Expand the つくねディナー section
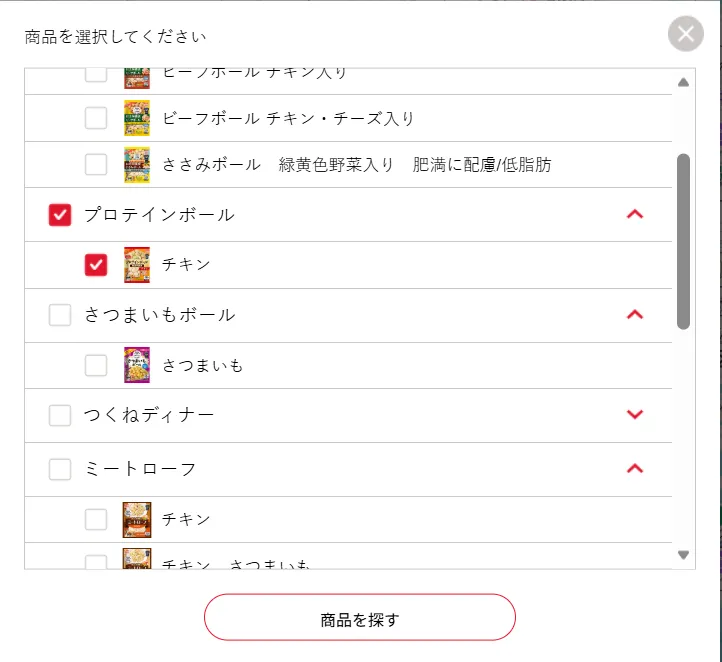This screenshot has width=722, height=662. click(x=634, y=414)
